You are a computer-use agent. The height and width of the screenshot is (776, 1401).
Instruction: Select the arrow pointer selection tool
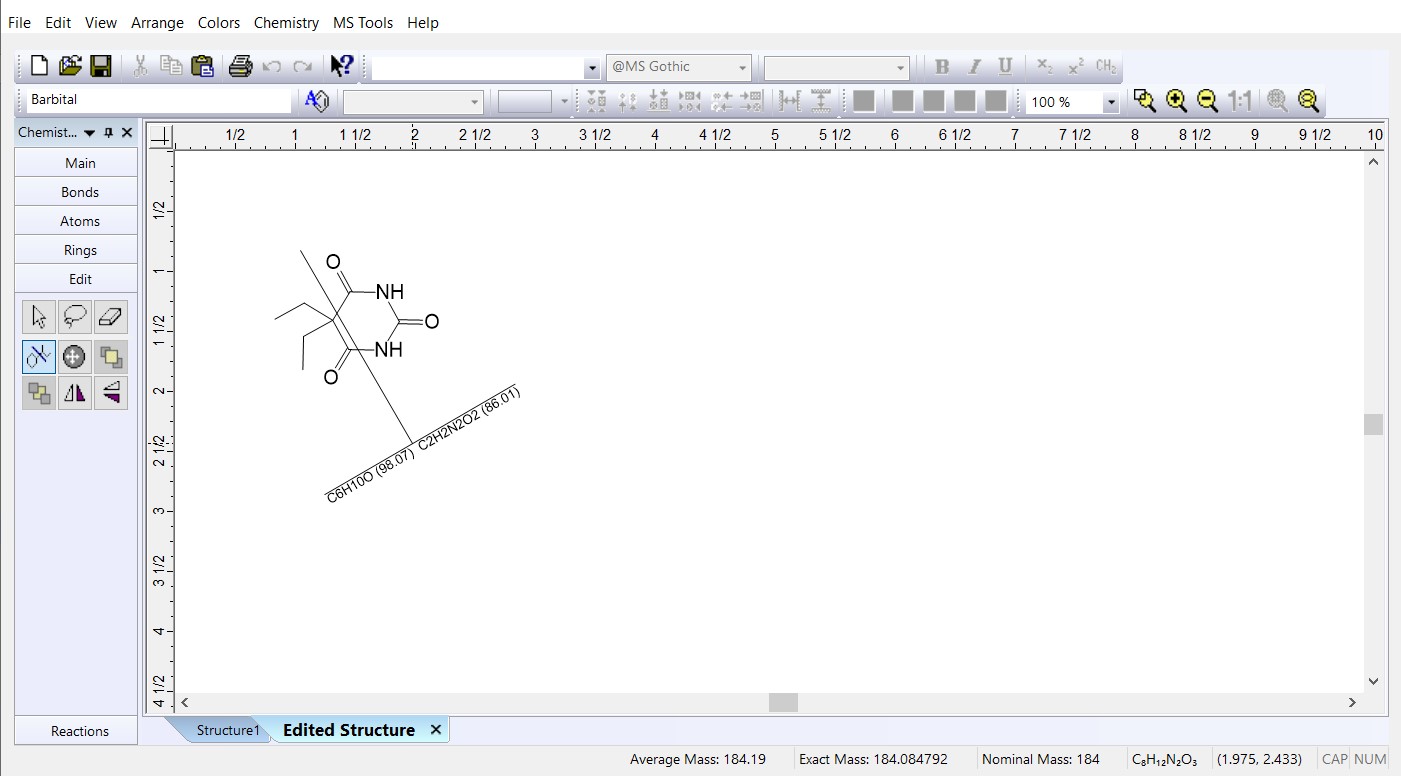pyautogui.click(x=39, y=318)
